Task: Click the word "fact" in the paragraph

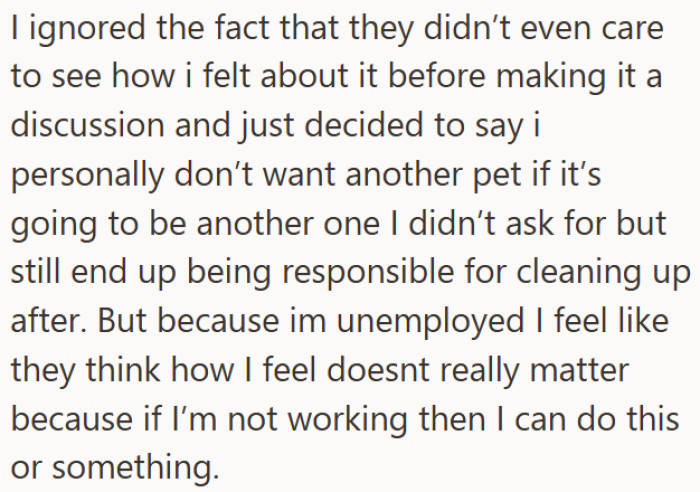Action: click(242, 27)
